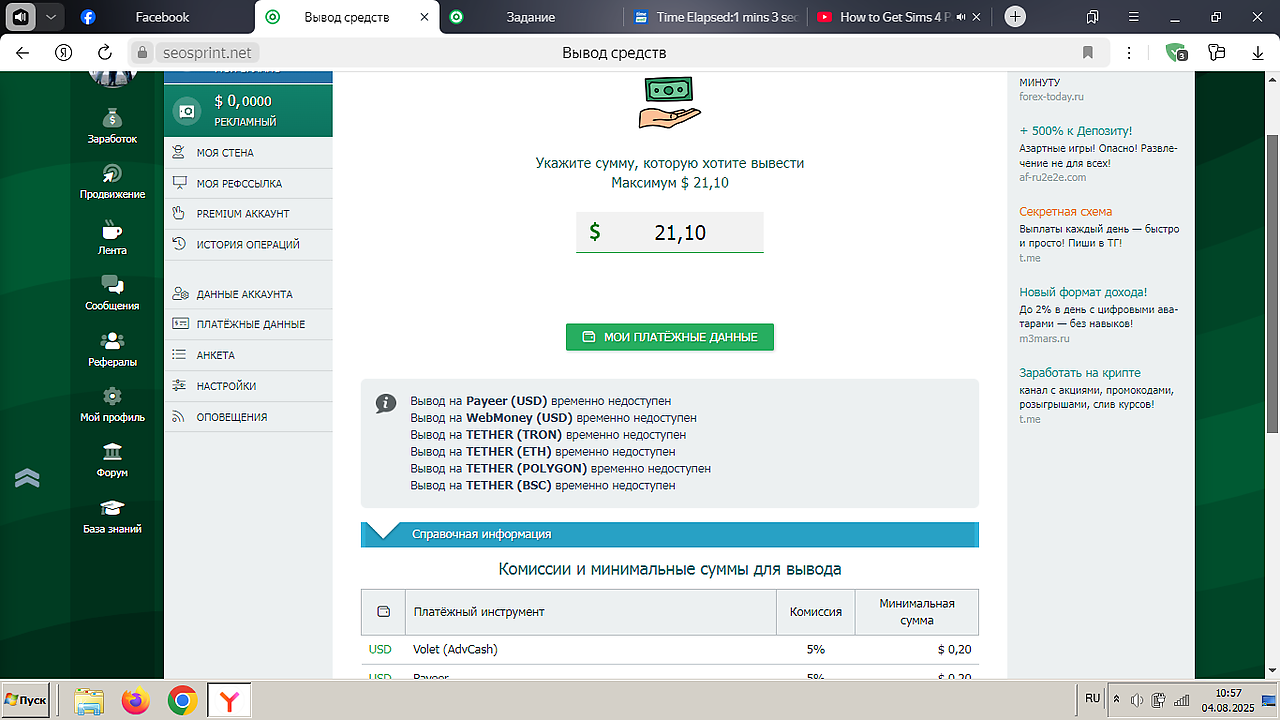
Task: Show hidden system tray icons
Action: tap(1116, 700)
